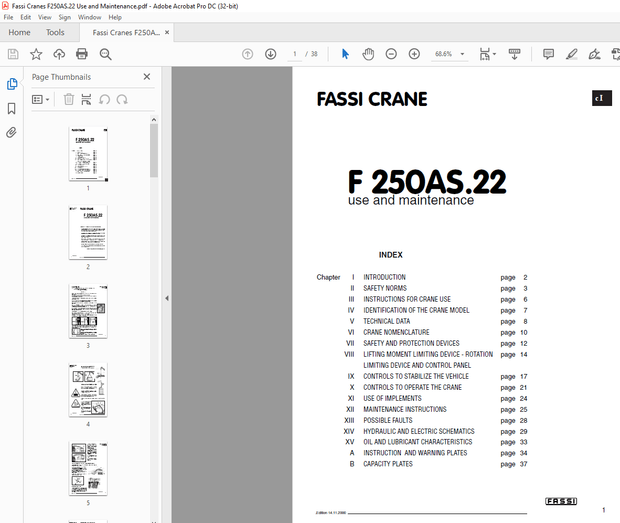This screenshot has width=620, height=523.
Task: Zoom in with plus button
Action: [x=414, y=54]
